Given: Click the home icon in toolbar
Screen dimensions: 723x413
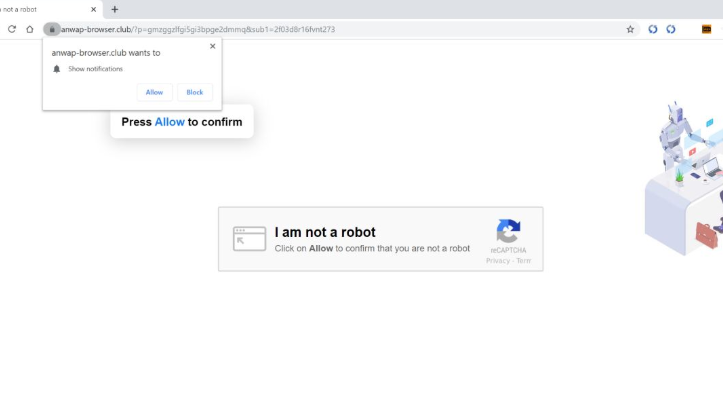Looking at the screenshot, I should coord(30,29).
